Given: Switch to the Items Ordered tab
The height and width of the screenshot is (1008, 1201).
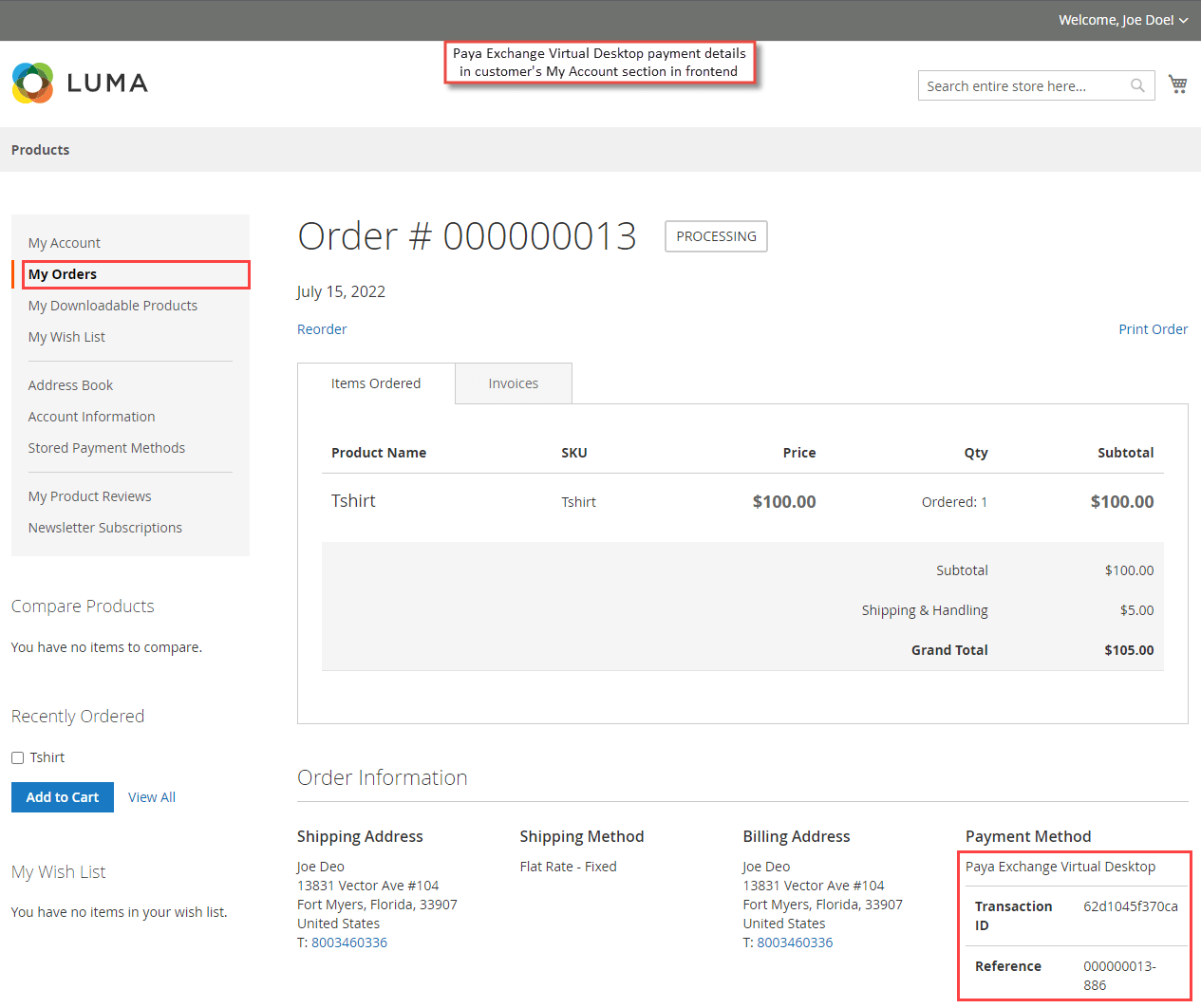Looking at the screenshot, I should 376,383.
